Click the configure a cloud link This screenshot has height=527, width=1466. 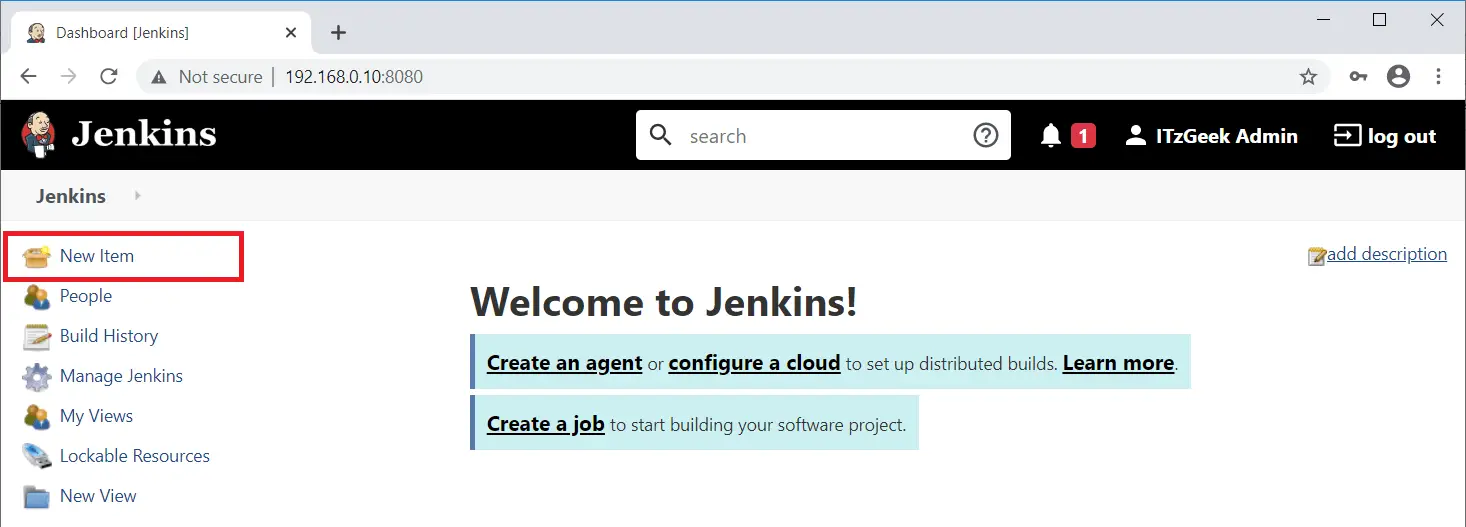click(x=754, y=363)
